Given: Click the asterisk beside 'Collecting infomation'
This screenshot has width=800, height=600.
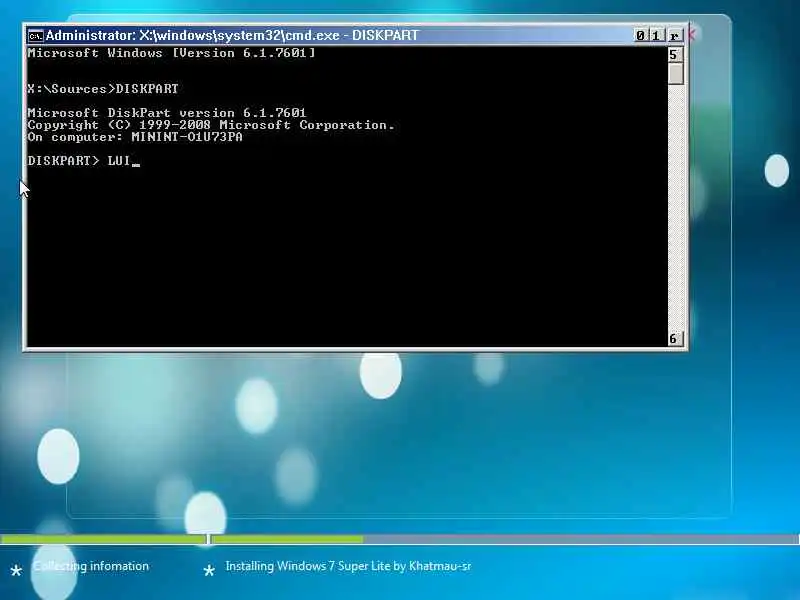Looking at the screenshot, I should [x=16, y=570].
